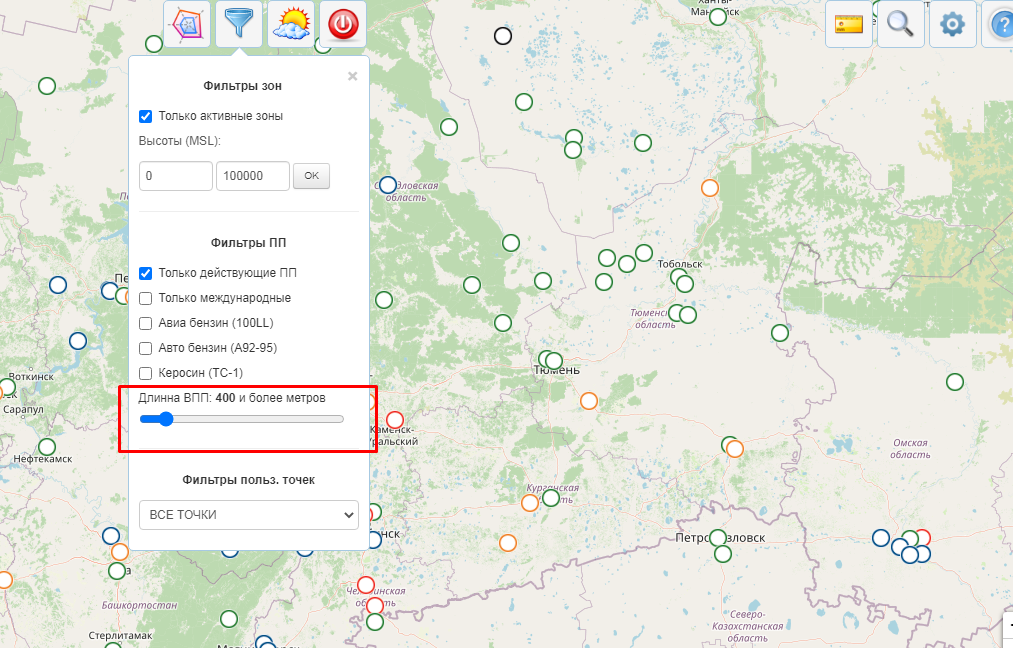The width and height of the screenshot is (1013, 648).
Task: Tick the 'Керосин (ТС-1)' checkbox
Action: pyautogui.click(x=145, y=373)
